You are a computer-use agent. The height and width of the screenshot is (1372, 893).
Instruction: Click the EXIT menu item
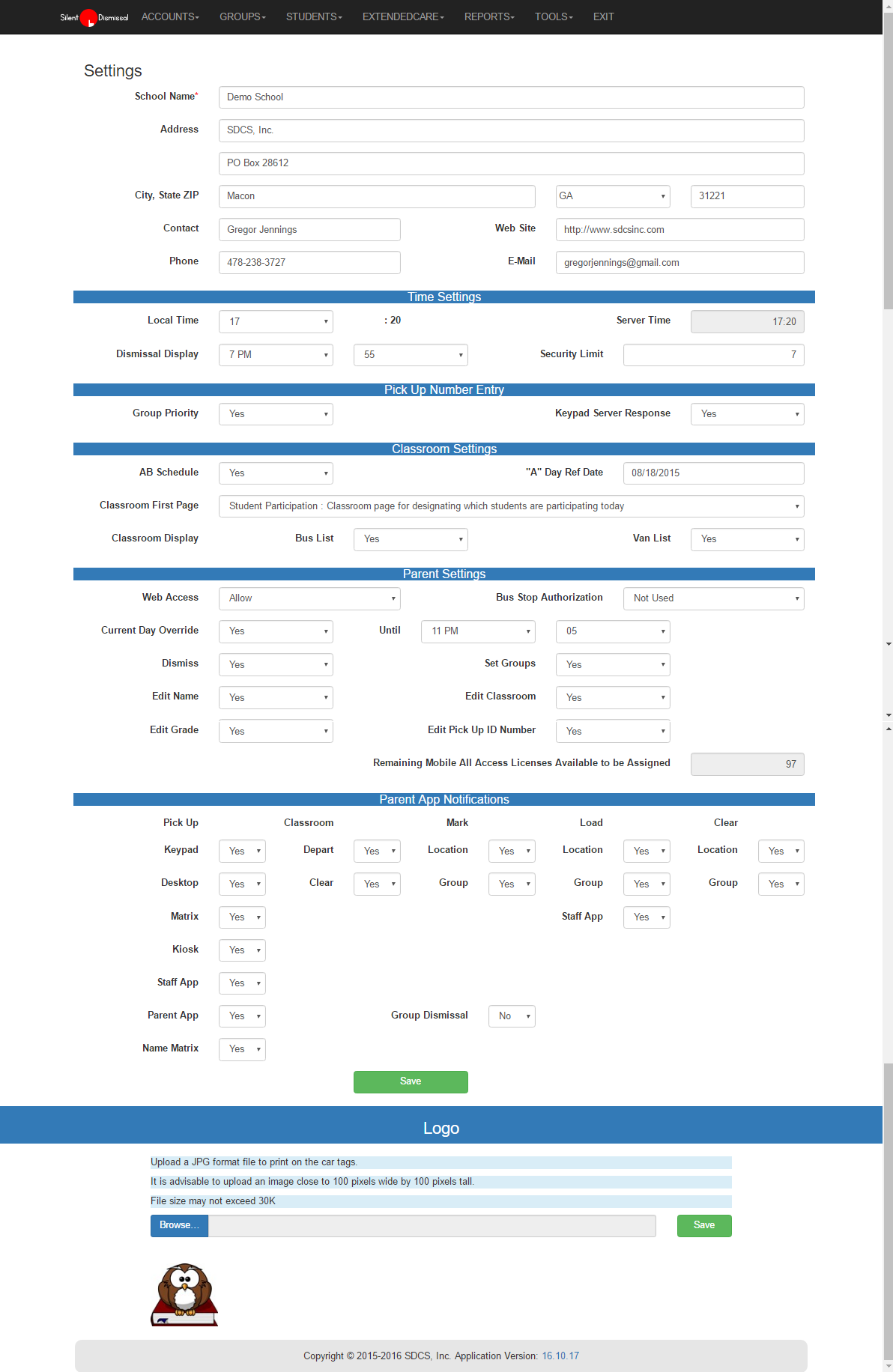pyautogui.click(x=603, y=16)
